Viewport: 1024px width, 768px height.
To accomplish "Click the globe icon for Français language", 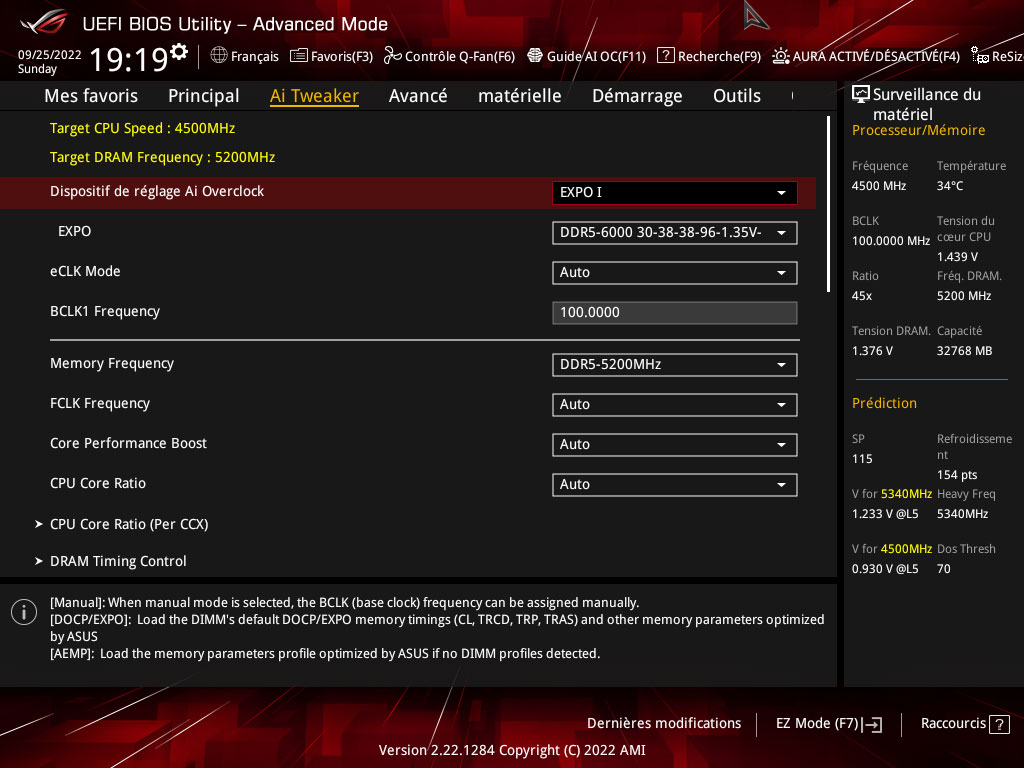I will coord(219,56).
